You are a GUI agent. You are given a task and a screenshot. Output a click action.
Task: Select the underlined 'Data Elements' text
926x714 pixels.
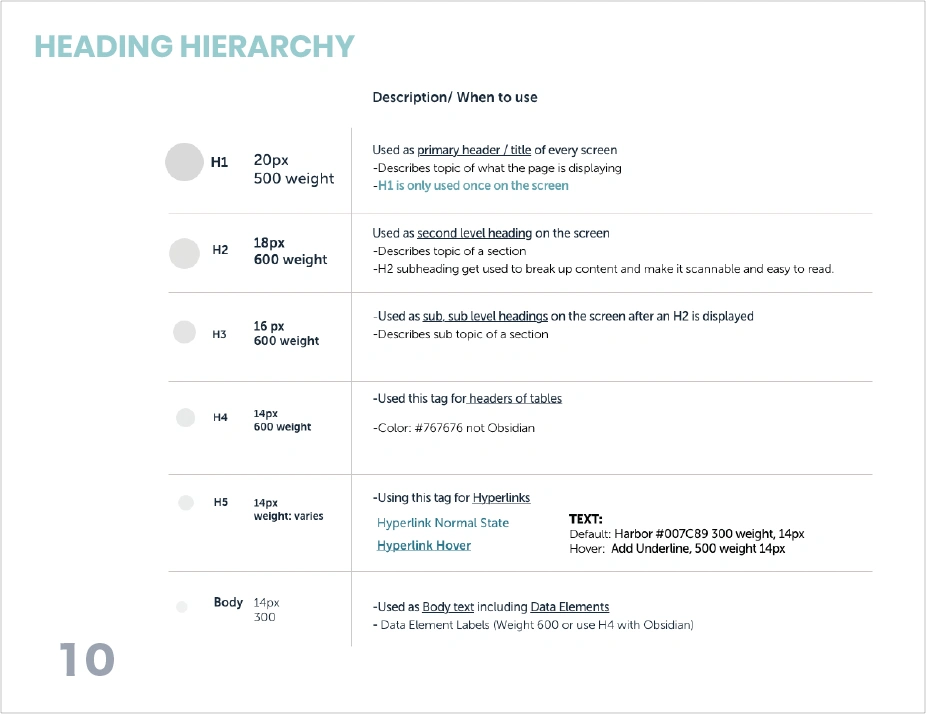[569, 607]
